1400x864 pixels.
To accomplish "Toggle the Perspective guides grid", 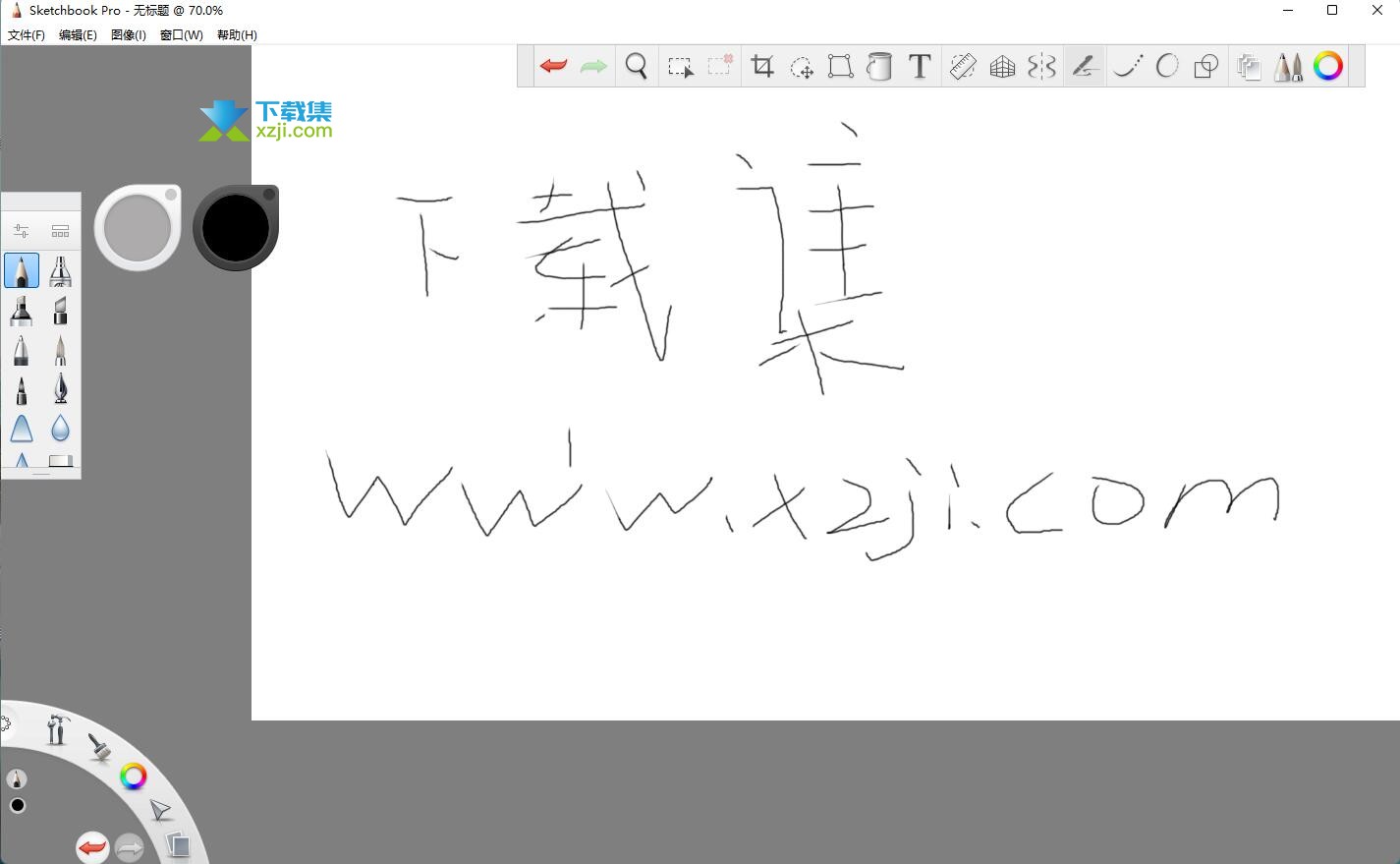I will 1002,67.
